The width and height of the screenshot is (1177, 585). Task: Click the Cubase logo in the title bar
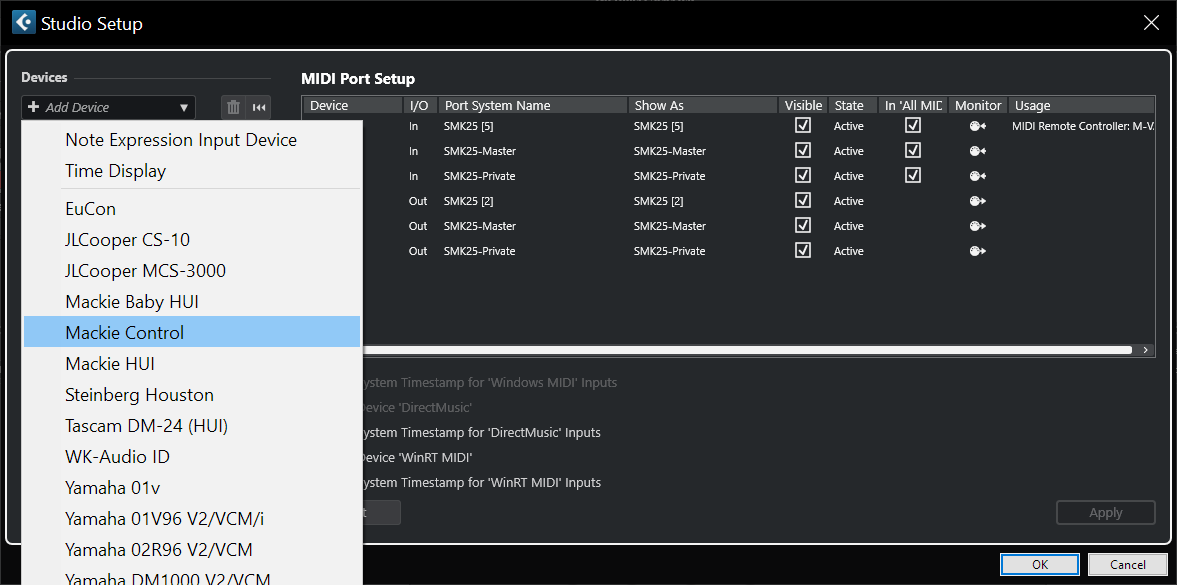pyautogui.click(x=24, y=23)
